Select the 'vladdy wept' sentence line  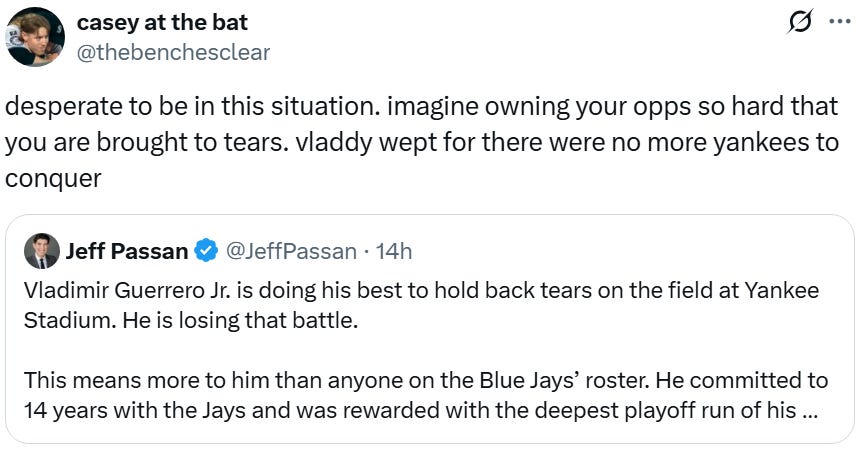pyautogui.click(x=422, y=143)
